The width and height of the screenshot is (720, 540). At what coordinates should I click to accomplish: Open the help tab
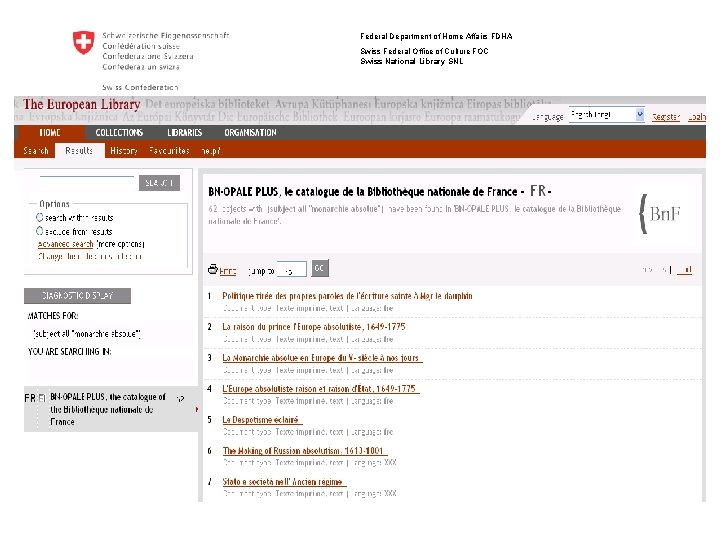tap(211, 151)
